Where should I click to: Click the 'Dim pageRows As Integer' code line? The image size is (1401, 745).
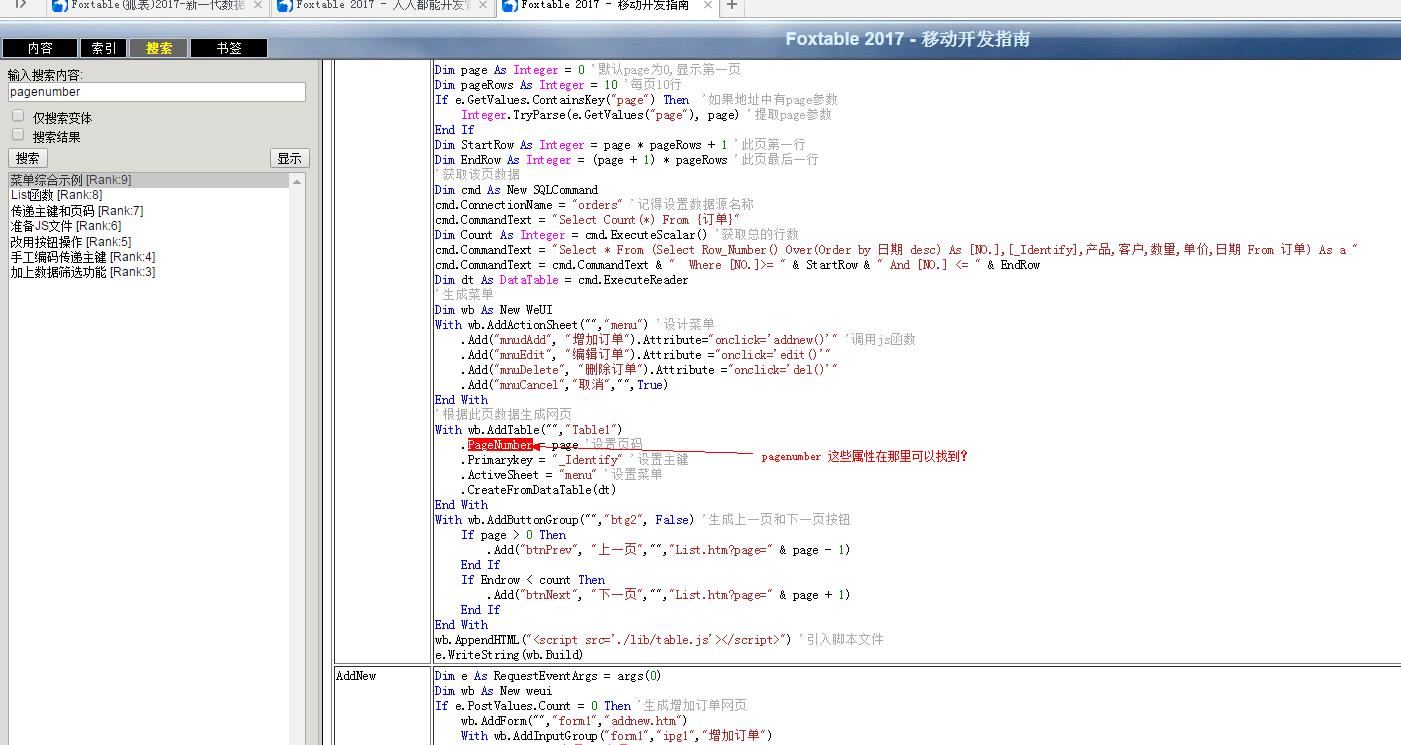(558, 85)
